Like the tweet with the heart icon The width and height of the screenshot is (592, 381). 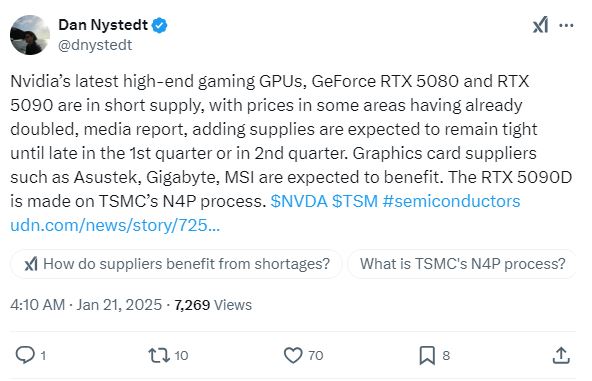point(293,355)
